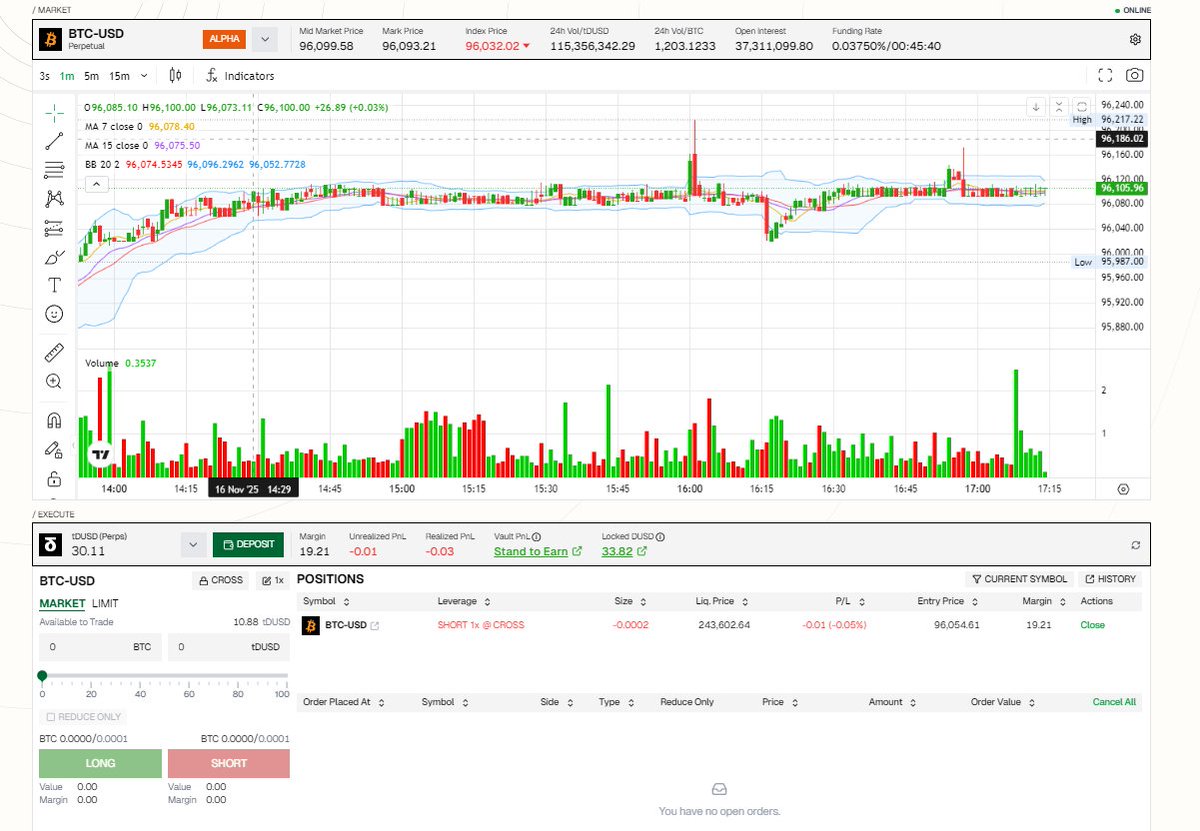Open the Fibonacci retracement tool
Image resolution: width=1200 pixels, height=831 pixels.
tap(54, 170)
